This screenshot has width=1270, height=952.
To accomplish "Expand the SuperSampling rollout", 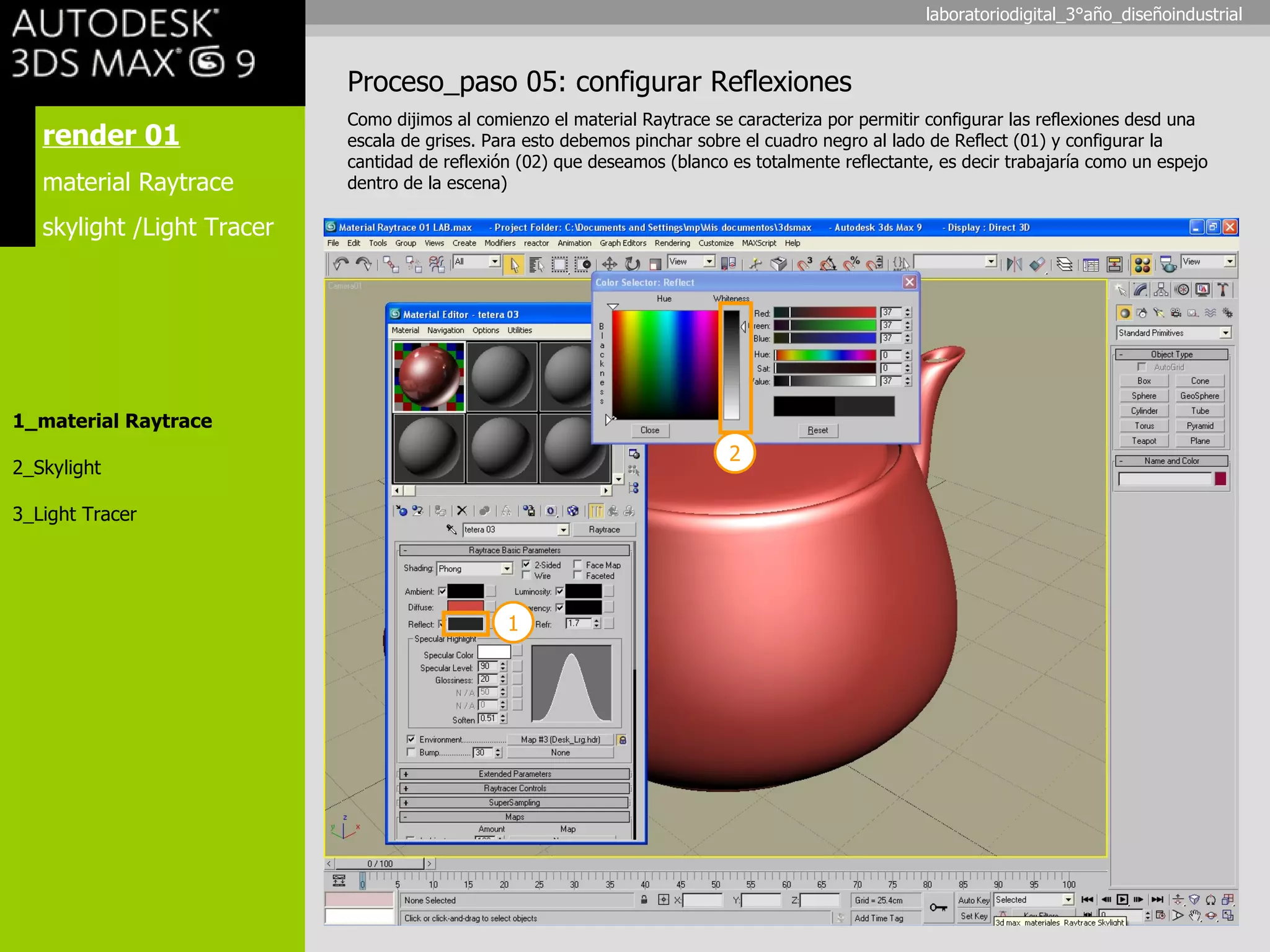I will coord(515,803).
